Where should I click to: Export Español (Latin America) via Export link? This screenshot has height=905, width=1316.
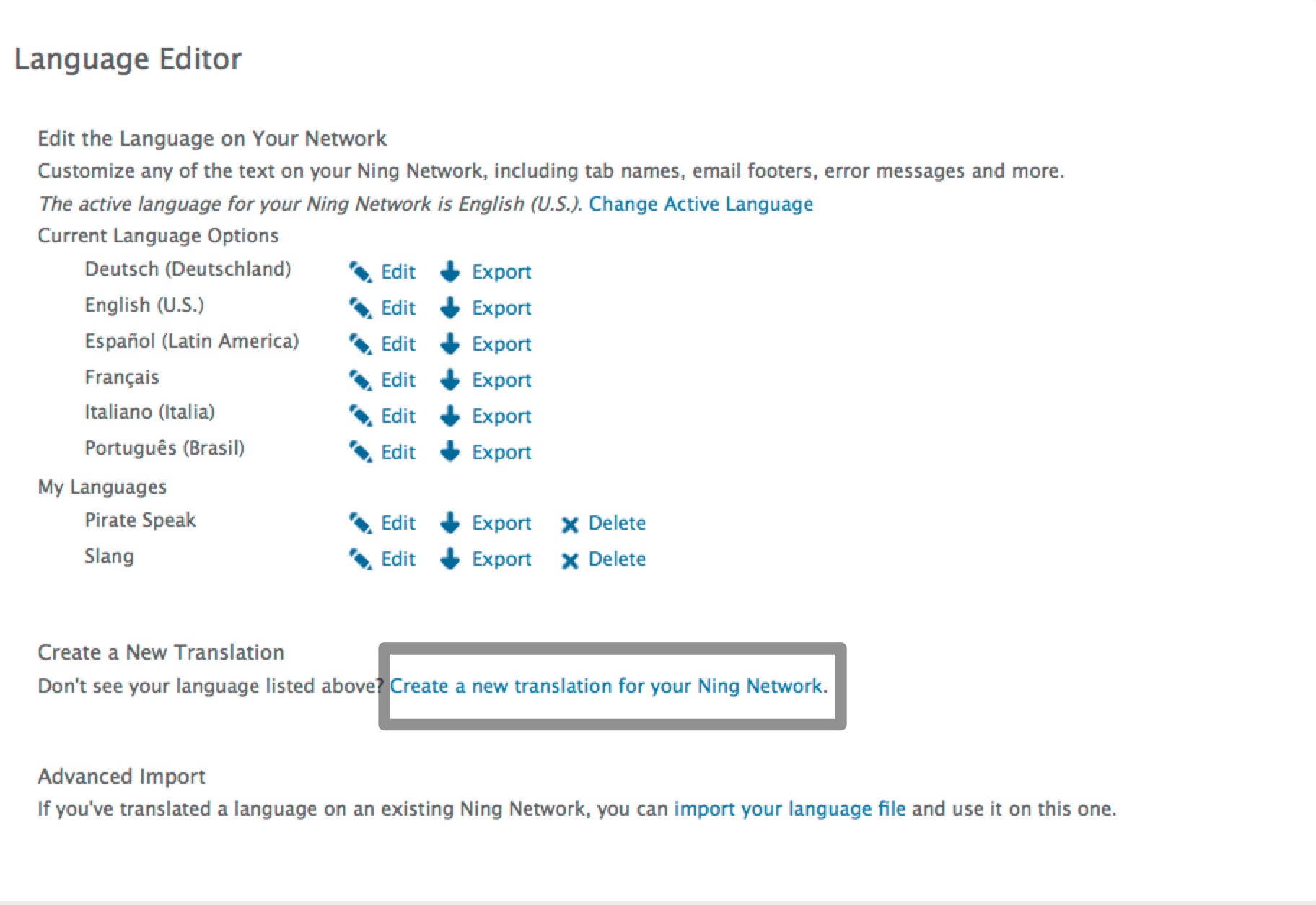(501, 345)
